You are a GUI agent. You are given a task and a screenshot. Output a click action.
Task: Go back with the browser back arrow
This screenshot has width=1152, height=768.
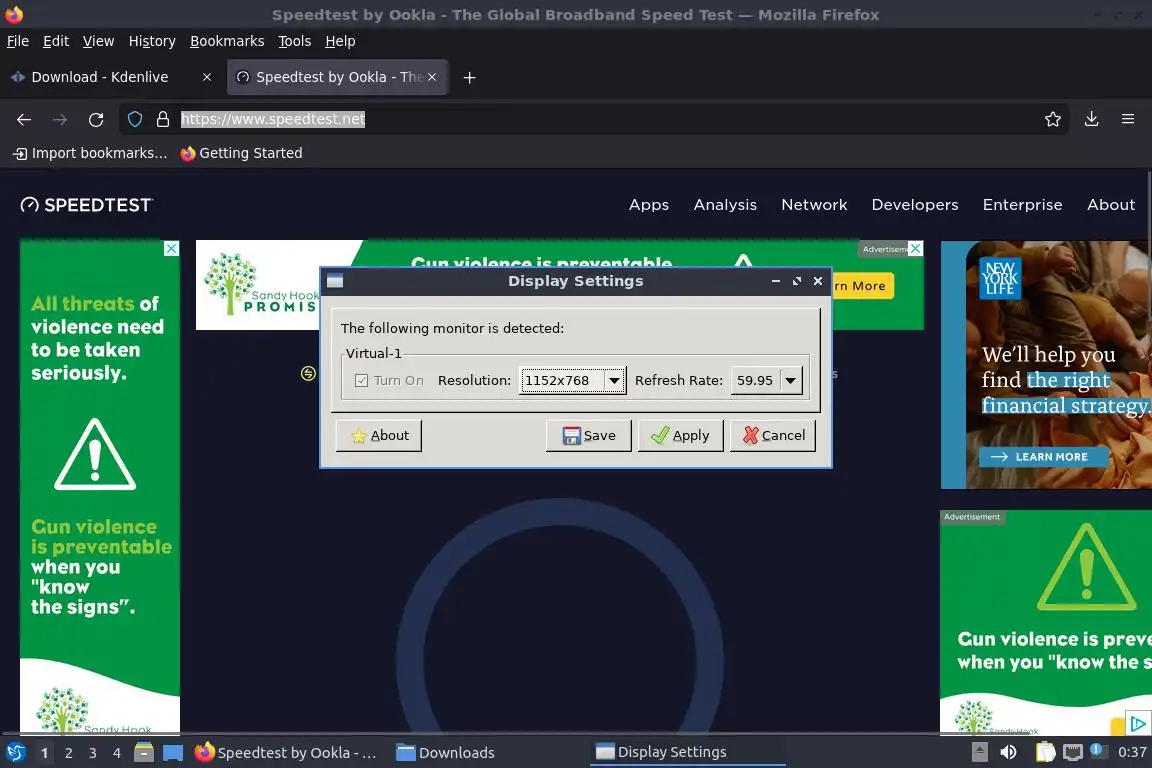click(x=24, y=119)
